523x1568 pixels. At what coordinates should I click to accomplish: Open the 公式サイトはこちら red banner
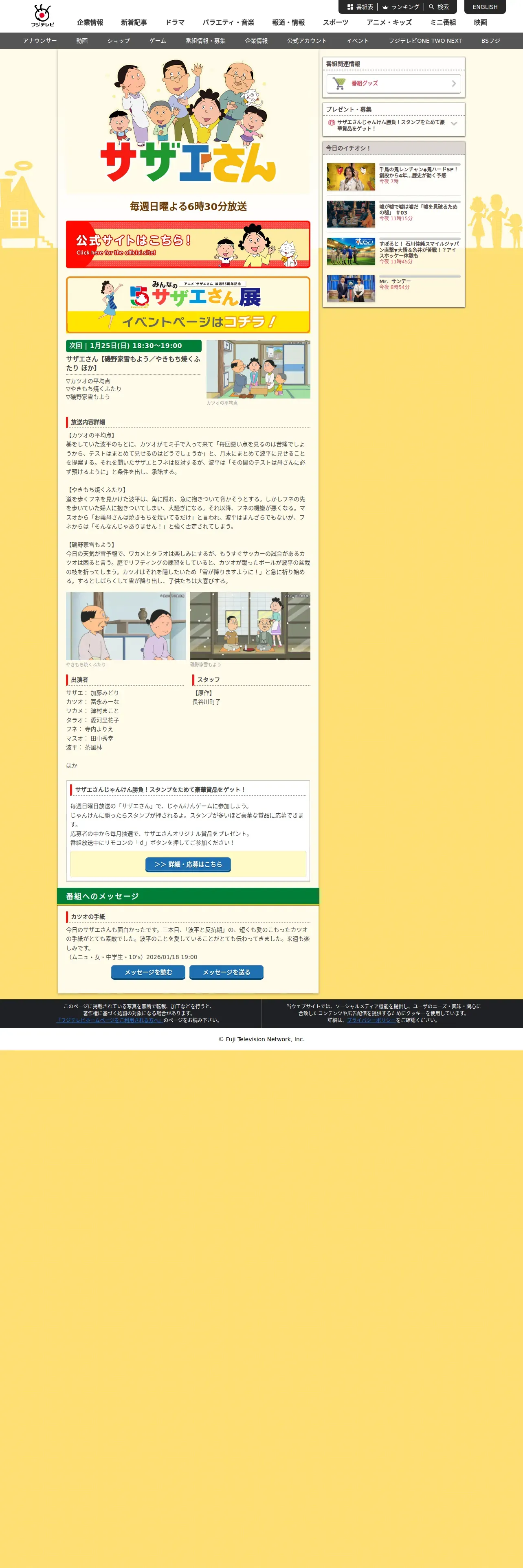point(188,244)
